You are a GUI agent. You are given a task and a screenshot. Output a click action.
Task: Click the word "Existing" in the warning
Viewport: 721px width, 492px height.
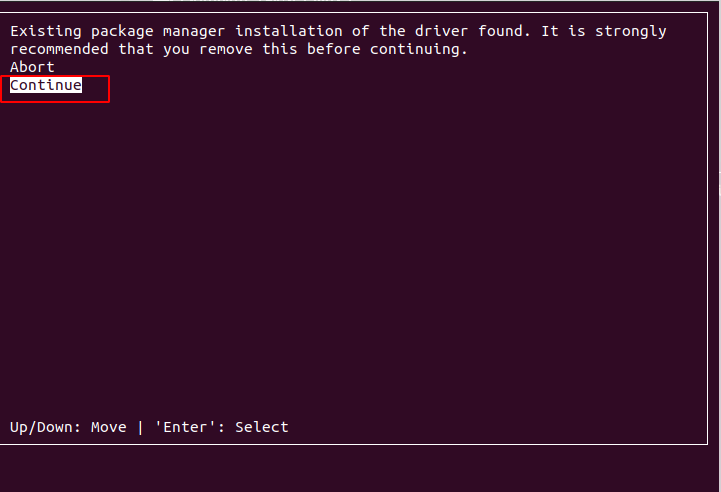(x=46, y=31)
